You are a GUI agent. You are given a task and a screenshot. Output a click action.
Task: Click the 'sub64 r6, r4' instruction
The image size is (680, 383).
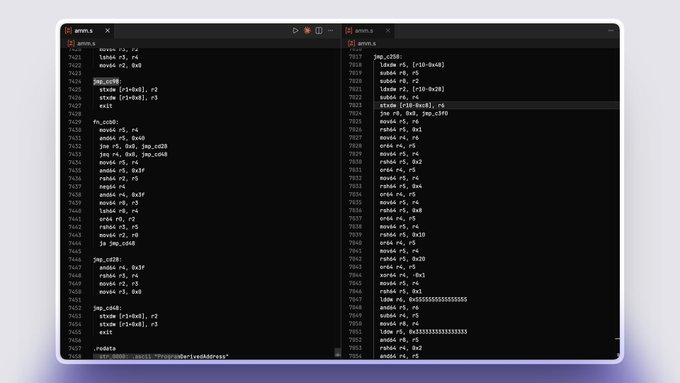coord(399,98)
